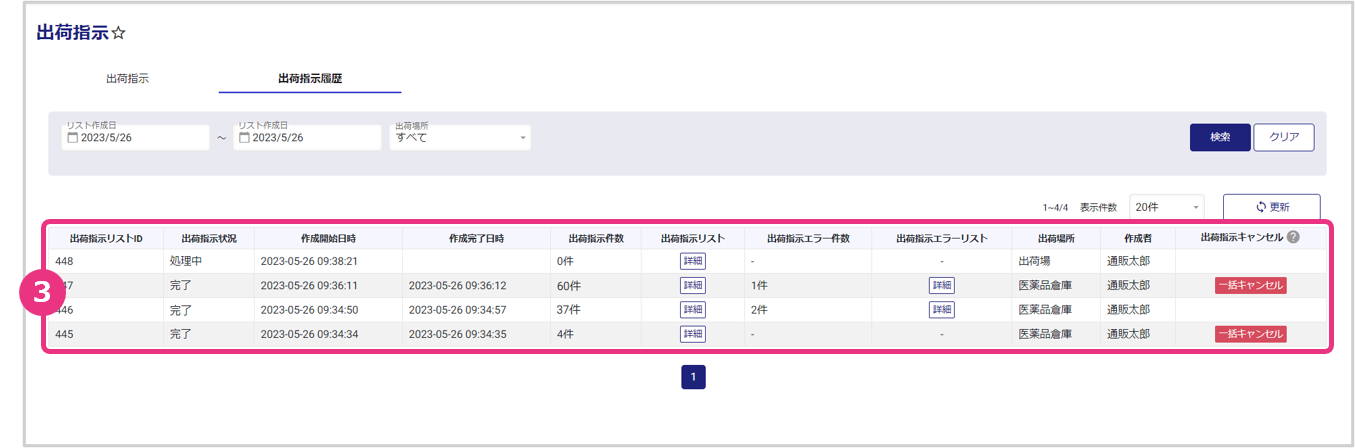Open calendar icon in start リスト作成日 field
The height and width of the screenshot is (448, 1355).
tap(73, 138)
